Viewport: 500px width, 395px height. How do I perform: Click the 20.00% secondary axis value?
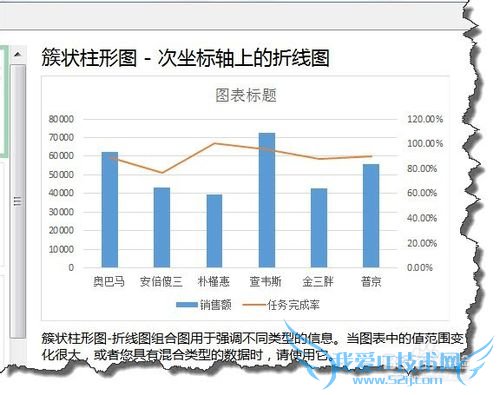pos(422,243)
